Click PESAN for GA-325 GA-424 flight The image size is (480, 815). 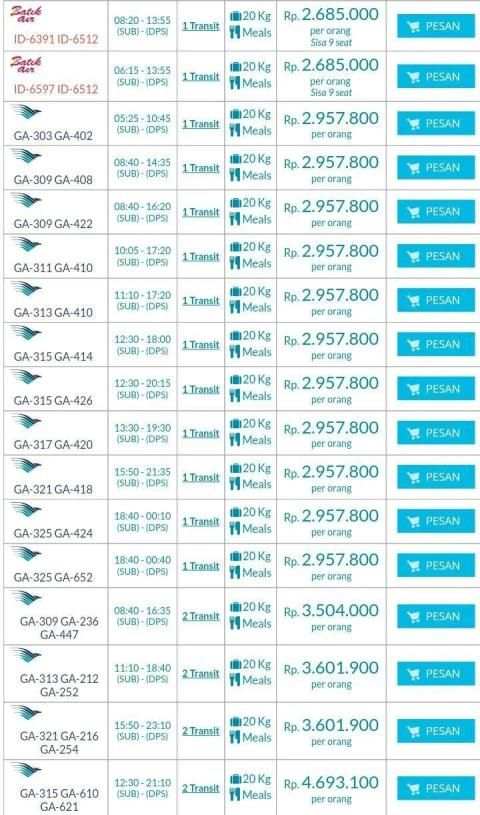point(436,521)
